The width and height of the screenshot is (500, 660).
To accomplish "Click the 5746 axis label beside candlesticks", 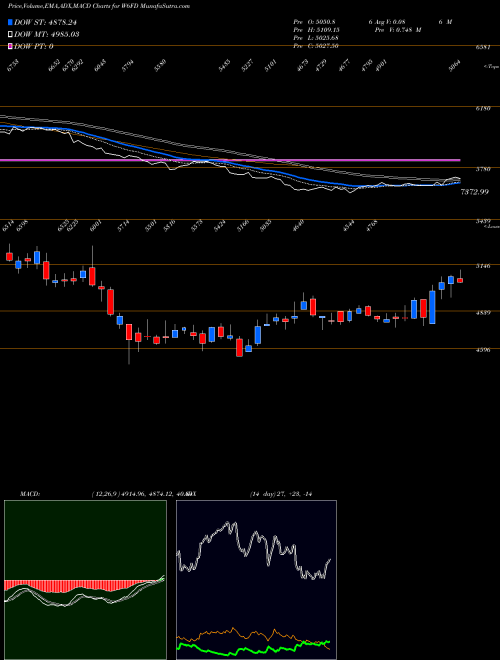I will tap(483, 266).
